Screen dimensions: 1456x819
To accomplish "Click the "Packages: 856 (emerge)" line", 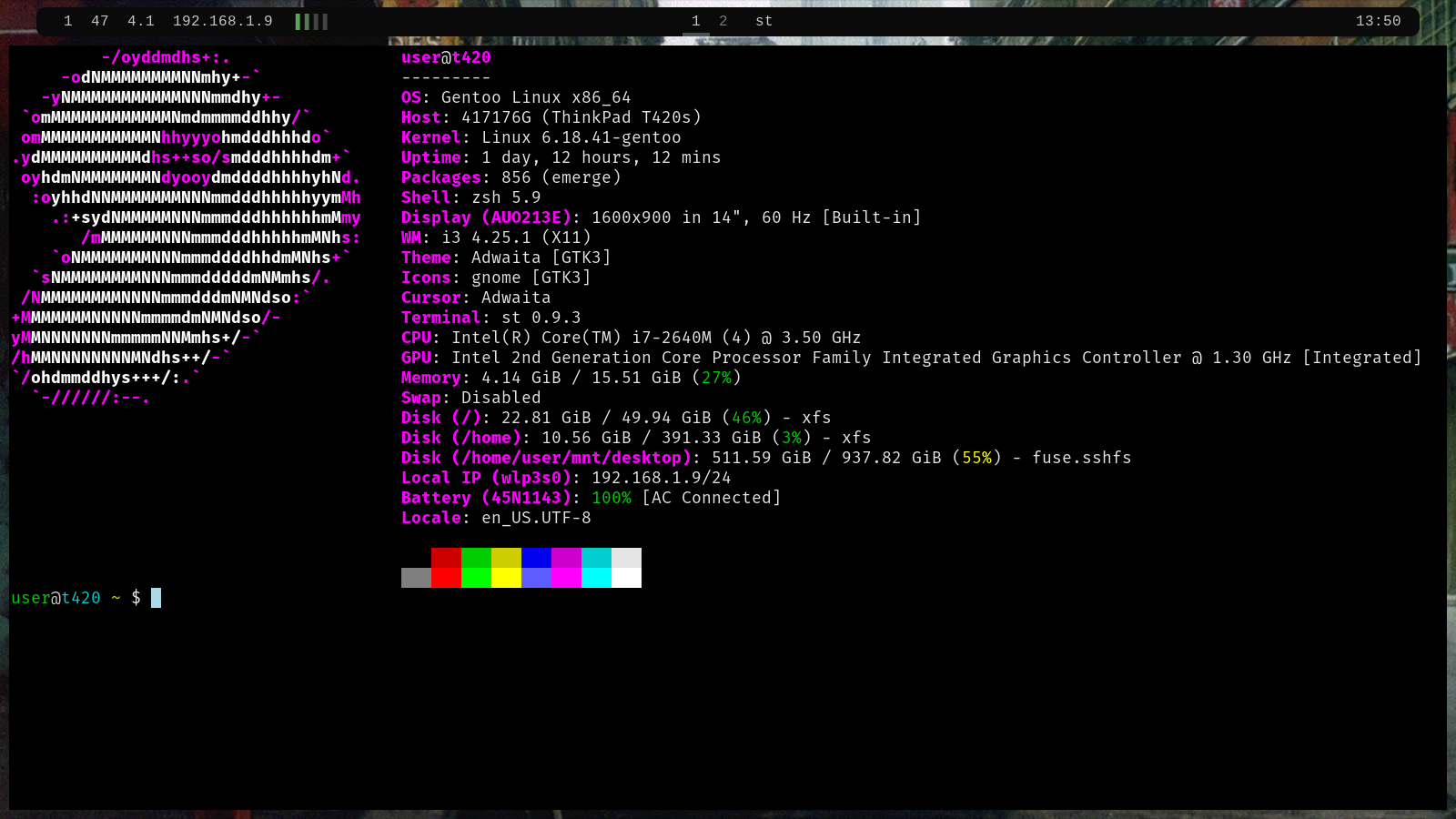I will tap(511, 177).
